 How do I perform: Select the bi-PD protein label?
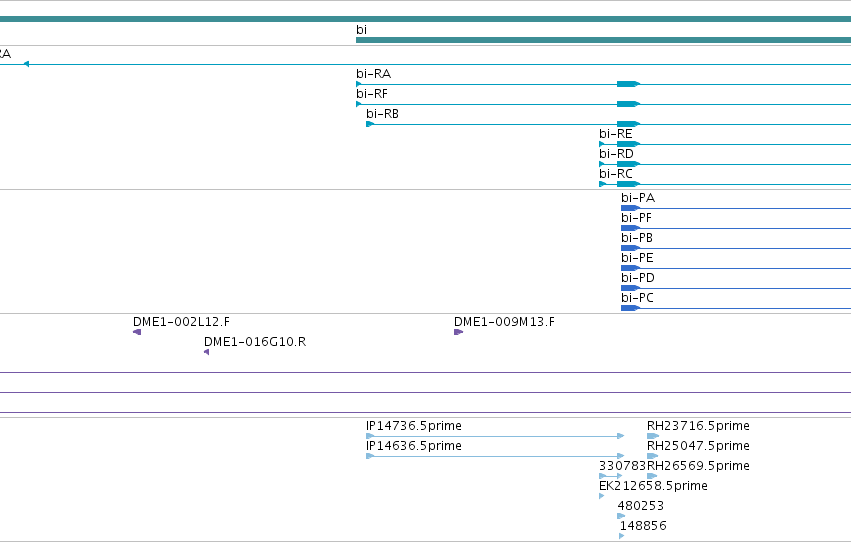coord(638,278)
